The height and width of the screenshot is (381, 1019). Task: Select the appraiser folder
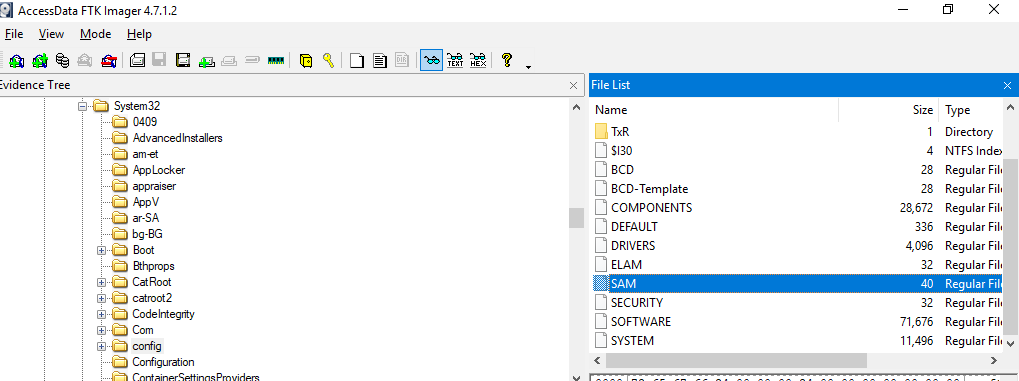click(154, 186)
